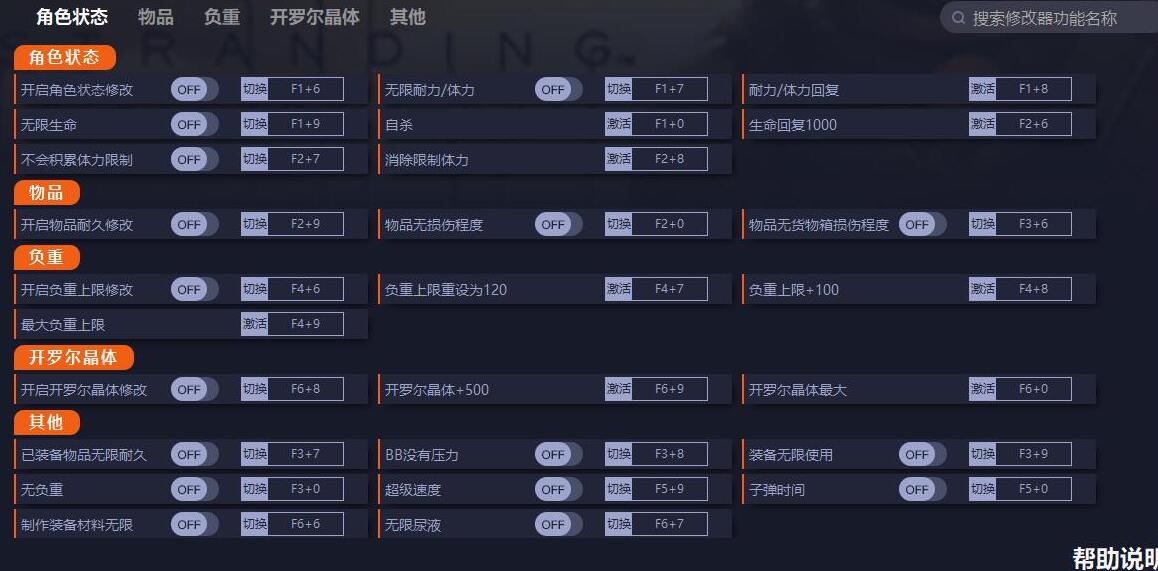Activate 开罗尔晶体最大 with 激活 button
1158x571 pixels.
pos(982,389)
